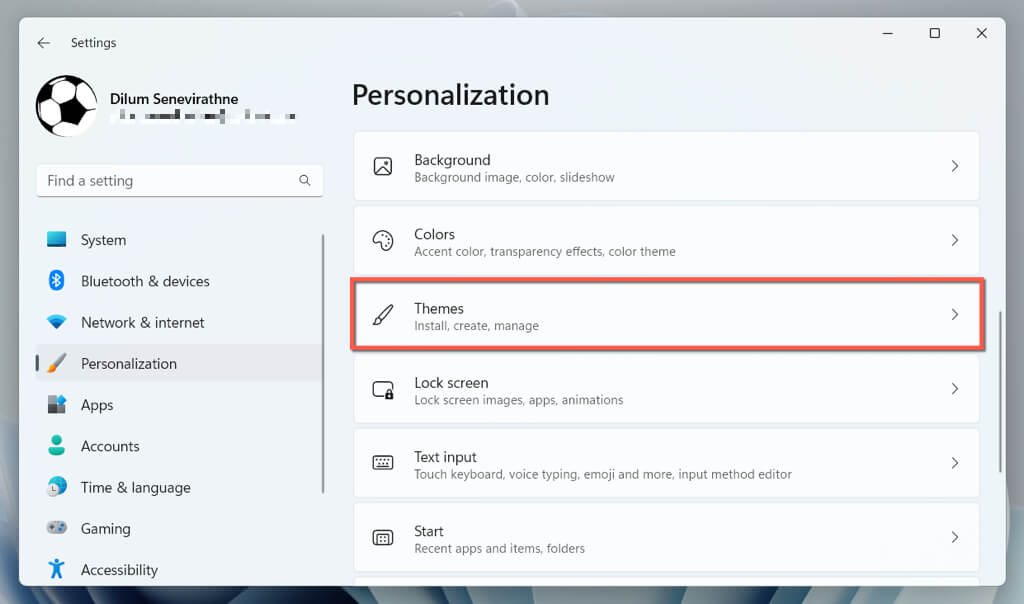Click the Background picture icon
Viewport: 1024px width, 604px height.
click(x=383, y=167)
